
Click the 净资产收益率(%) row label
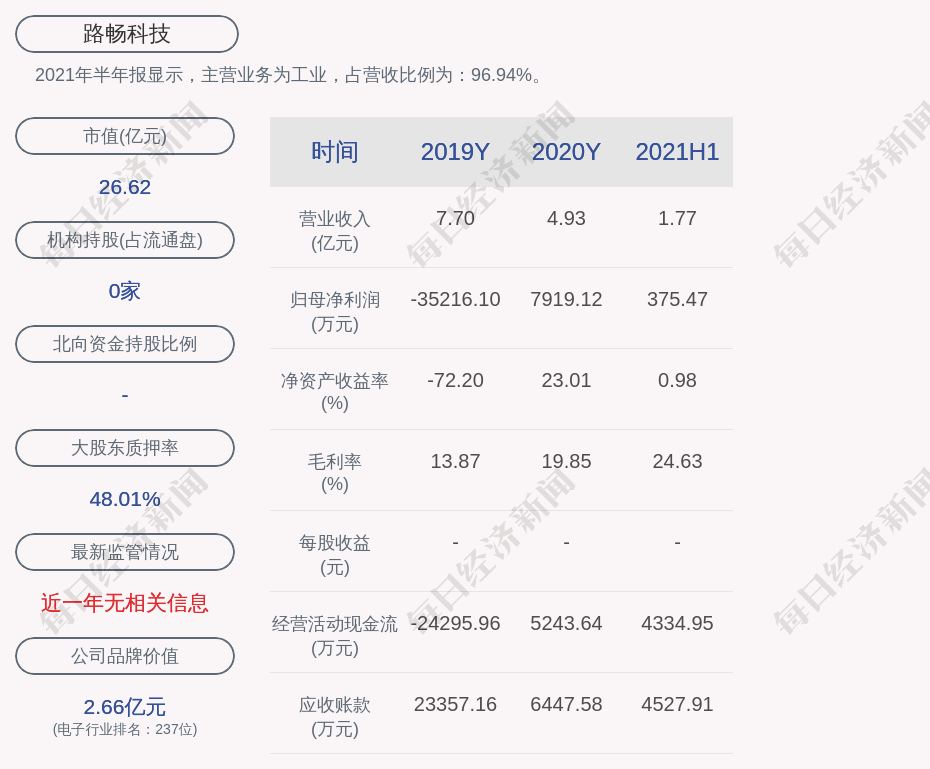click(335, 391)
